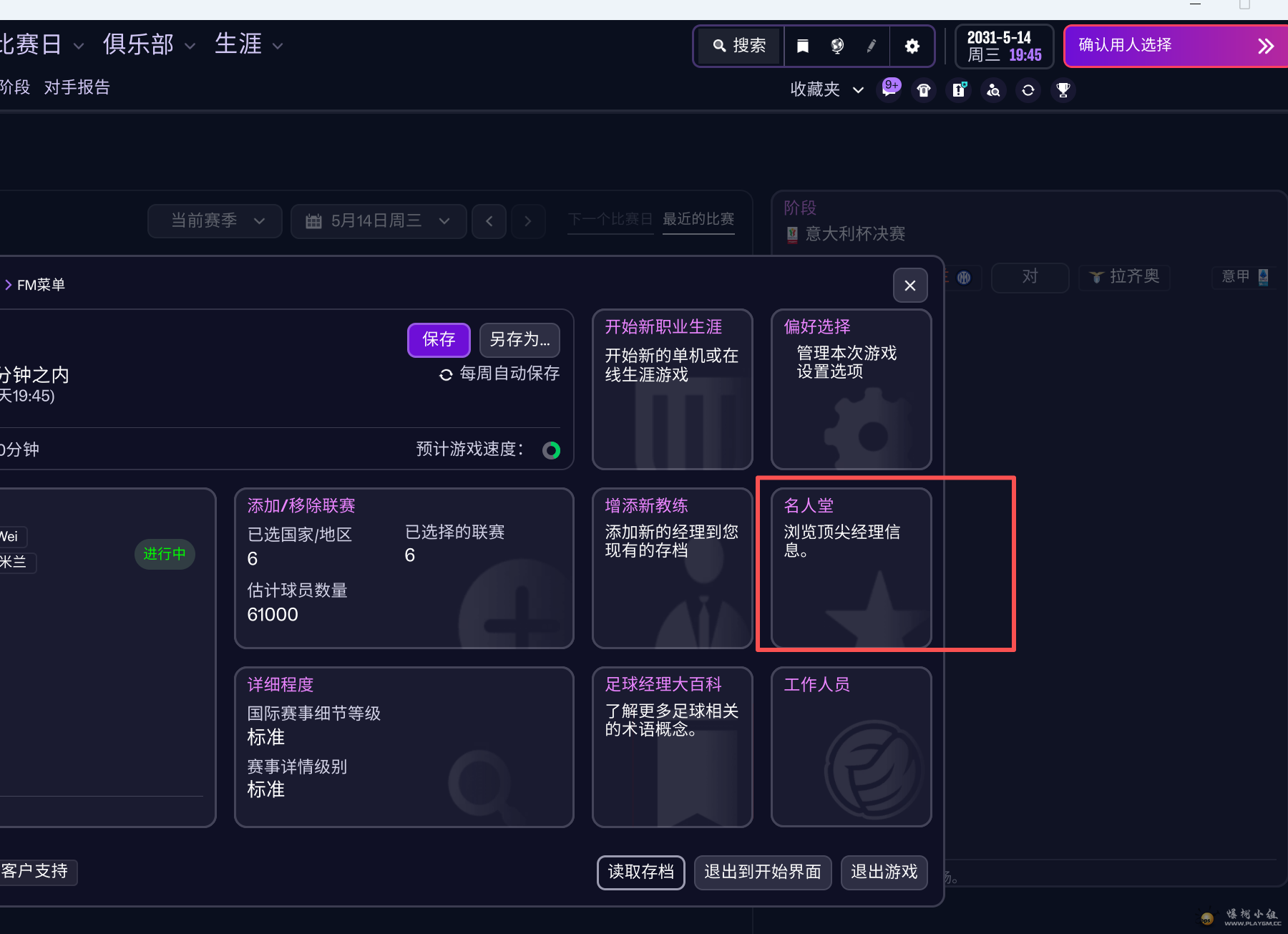
Task: Open the trophy icon
Action: (1063, 90)
